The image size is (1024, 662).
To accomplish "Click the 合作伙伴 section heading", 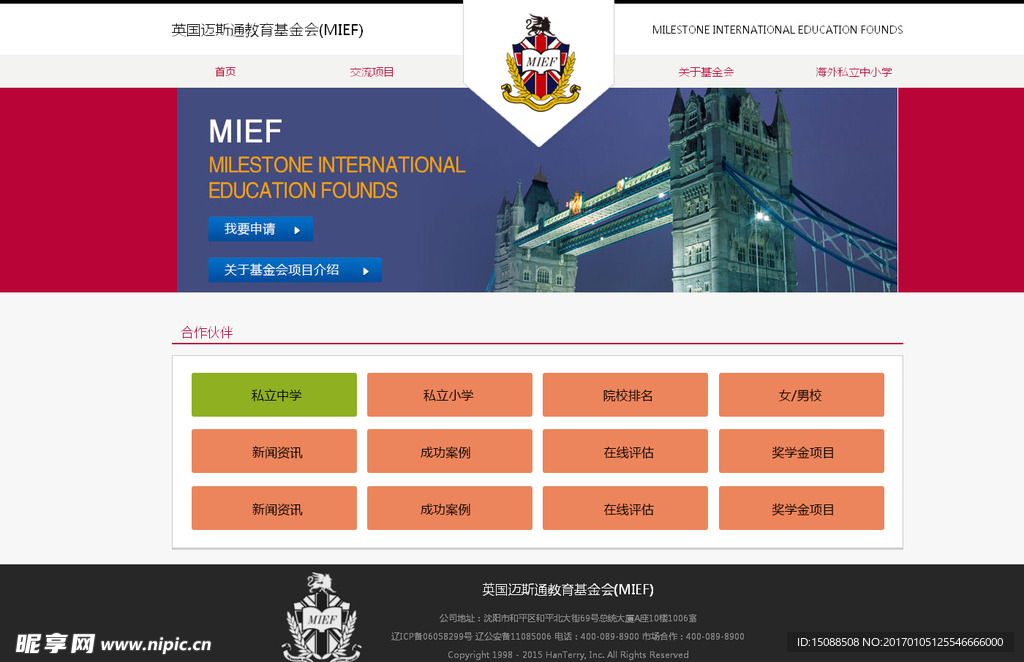I will tap(205, 331).
